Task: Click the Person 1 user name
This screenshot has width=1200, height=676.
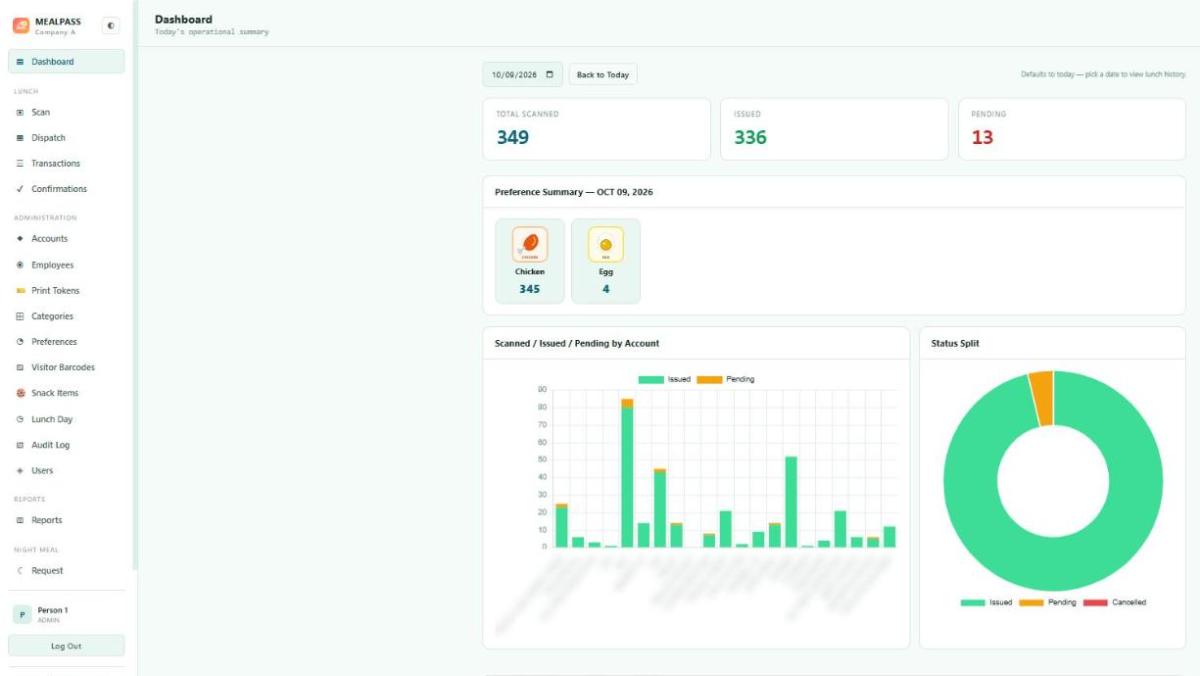Action: 52,610
